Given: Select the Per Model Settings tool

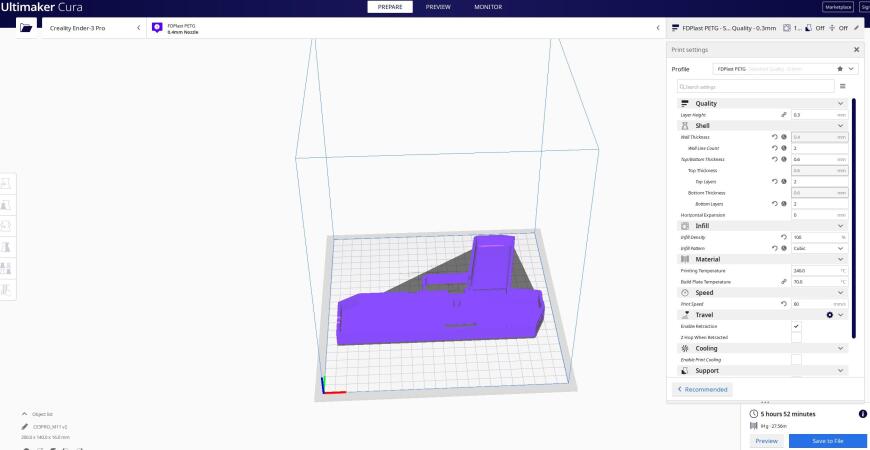Looking at the screenshot, I should pos(7,269).
